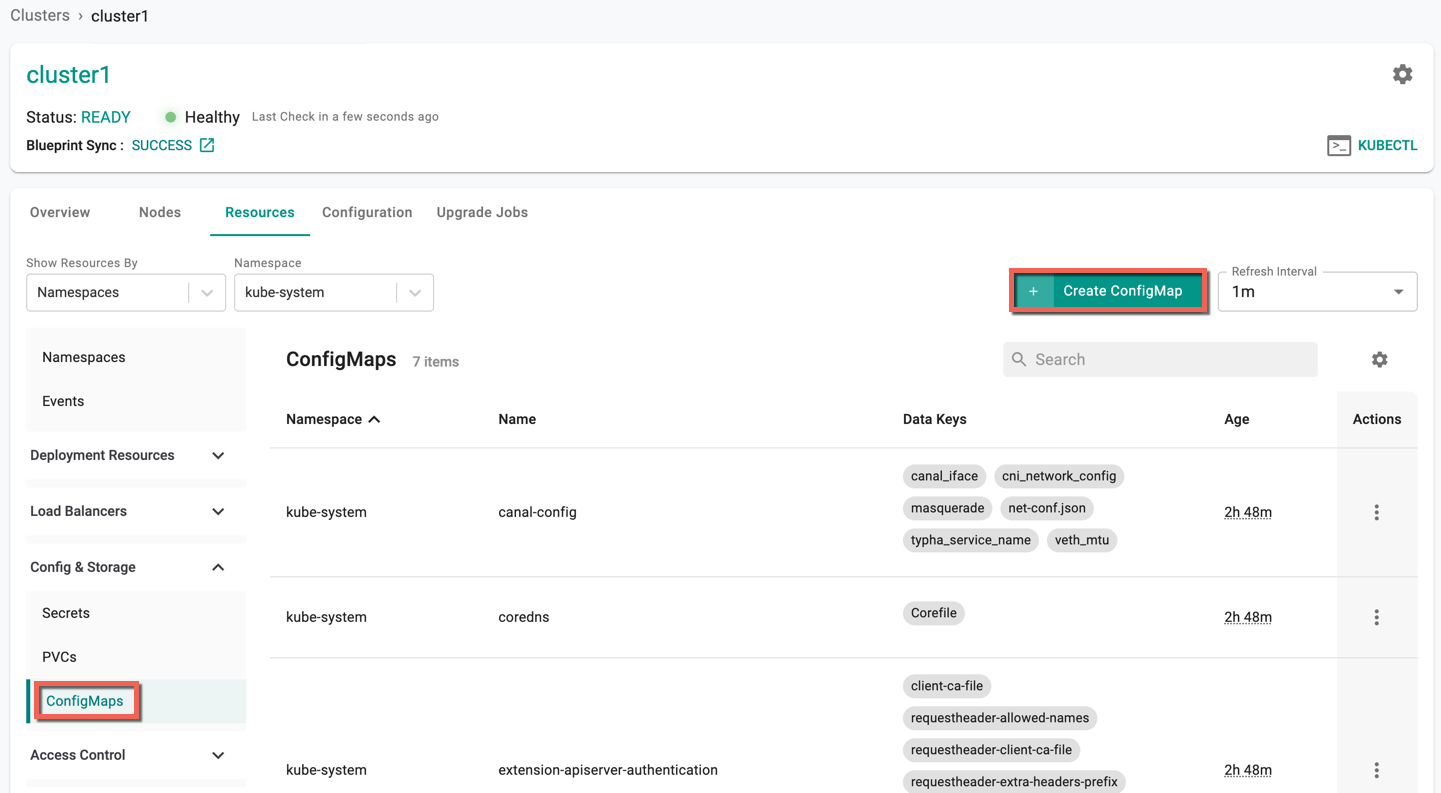Select the Resources tab

tap(260, 212)
